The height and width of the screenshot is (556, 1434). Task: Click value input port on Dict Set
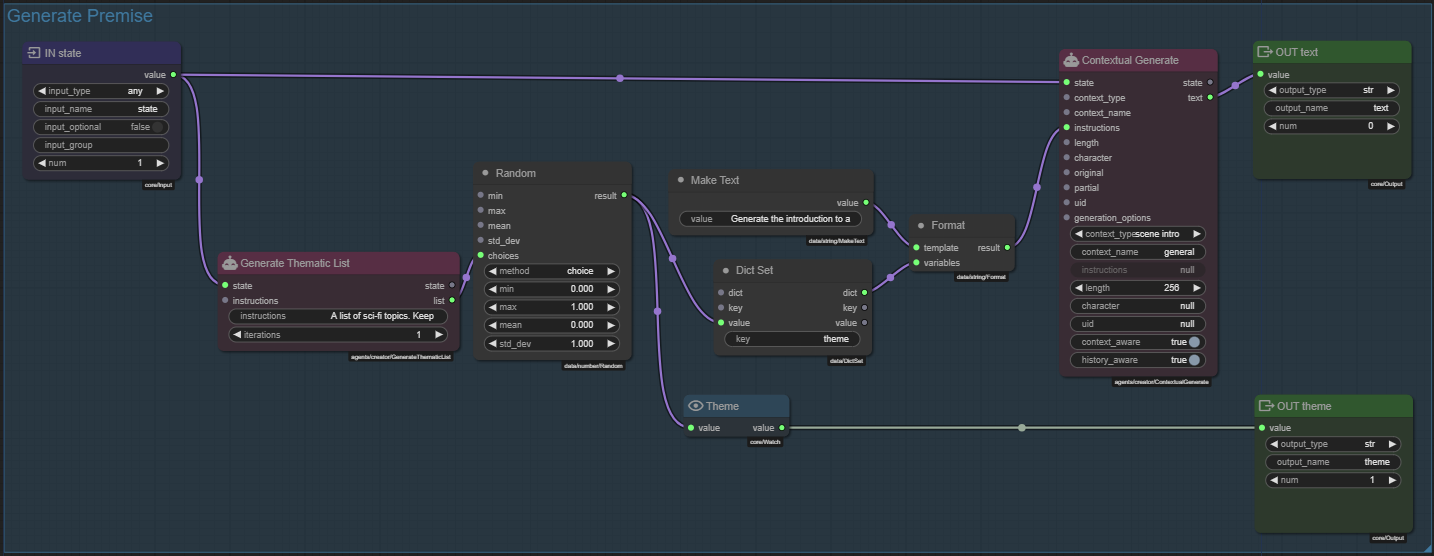coord(721,322)
